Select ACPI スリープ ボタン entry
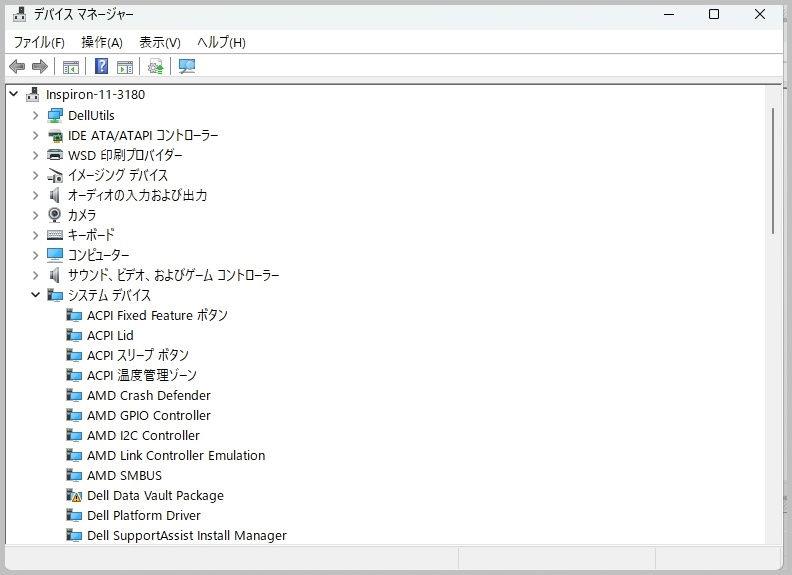 tap(138, 355)
